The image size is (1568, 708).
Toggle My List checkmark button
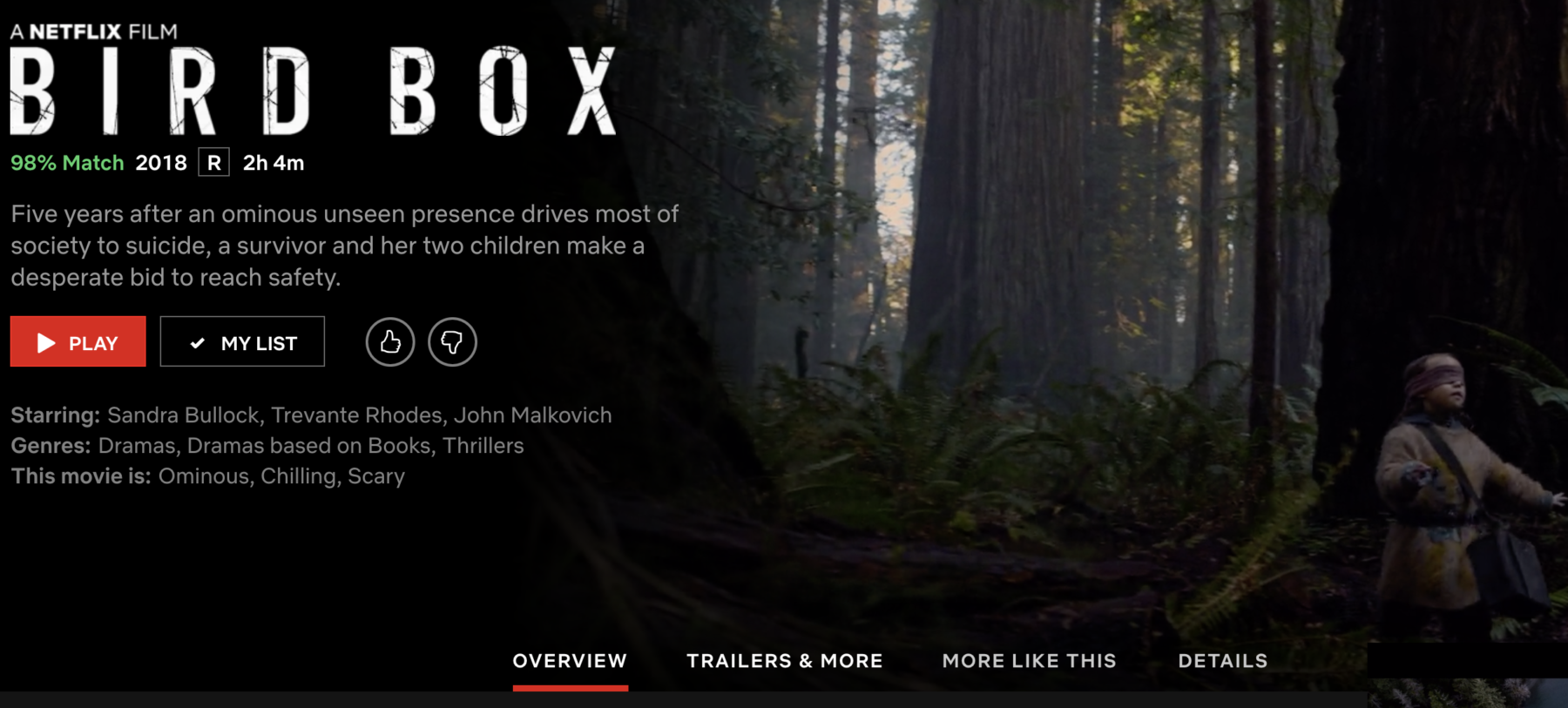(x=242, y=341)
